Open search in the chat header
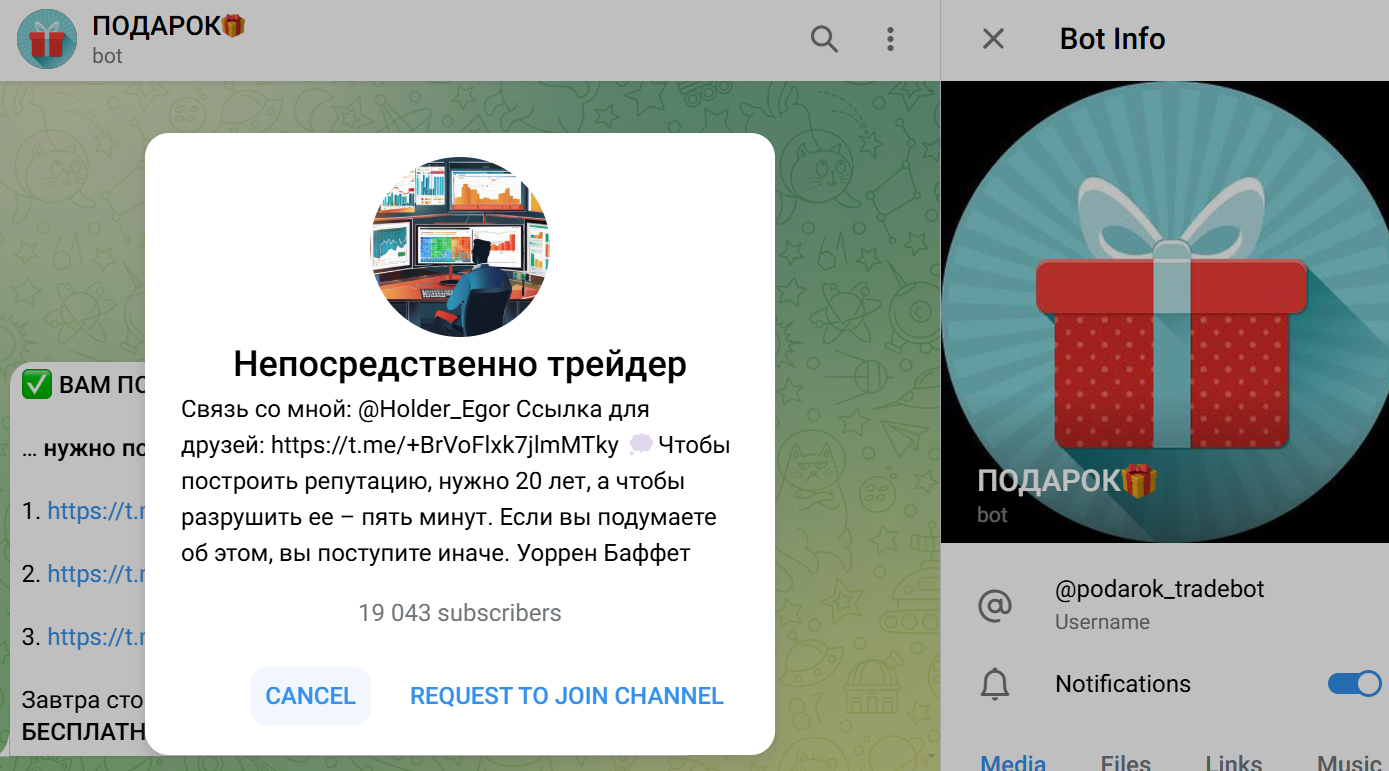The image size is (1389, 771). 824,39
